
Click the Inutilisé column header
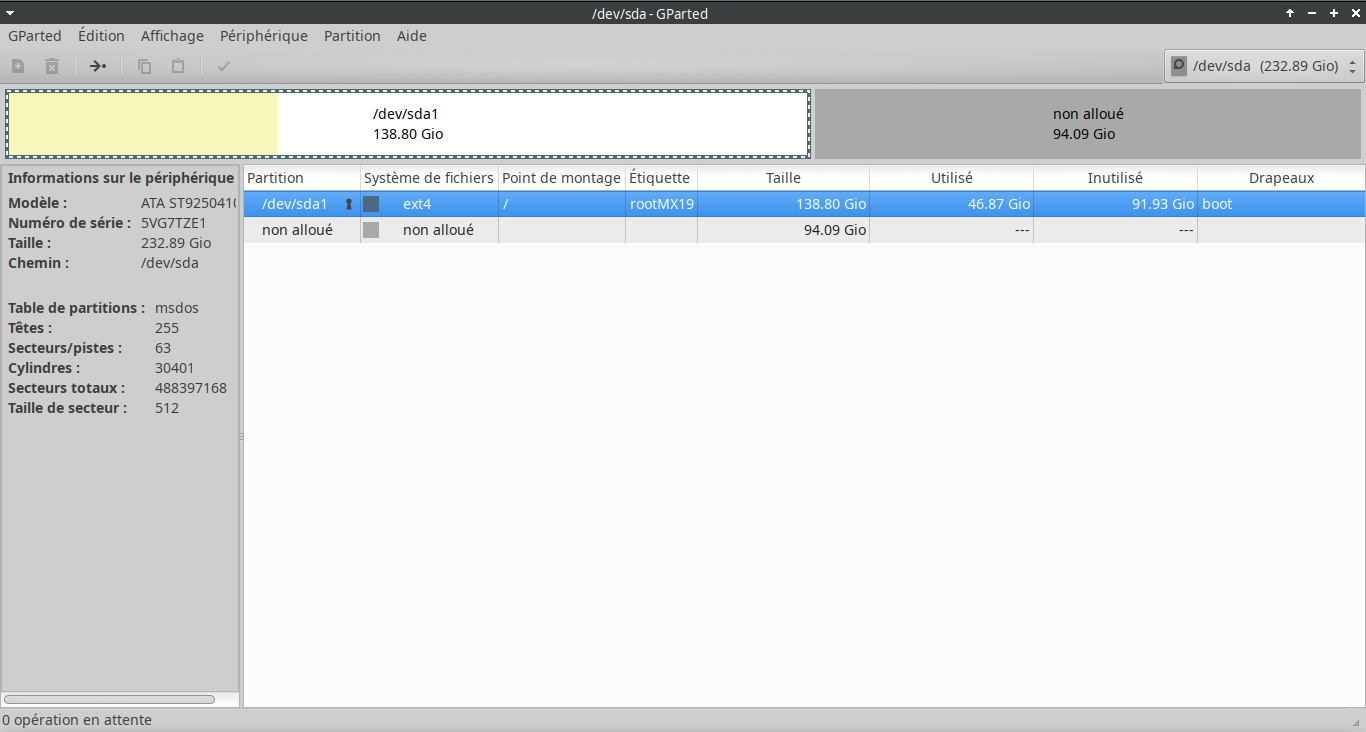tap(1115, 178)
